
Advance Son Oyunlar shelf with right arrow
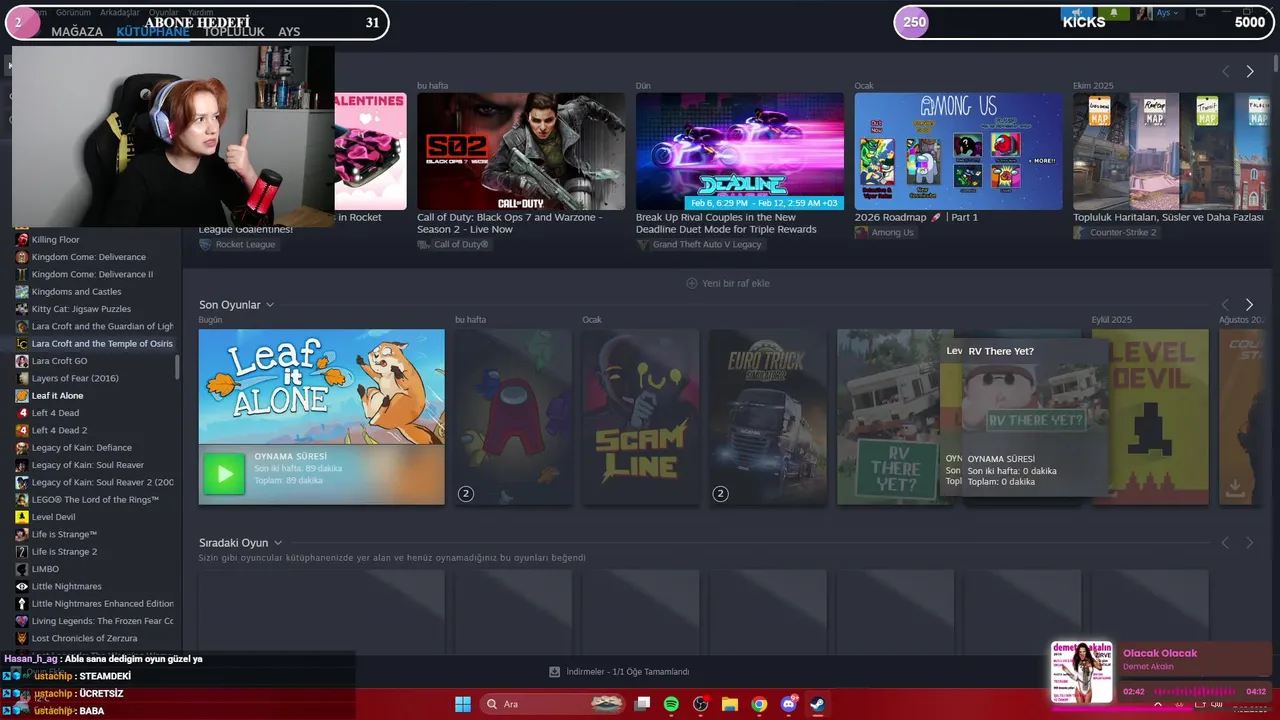tap(1249, 305)
